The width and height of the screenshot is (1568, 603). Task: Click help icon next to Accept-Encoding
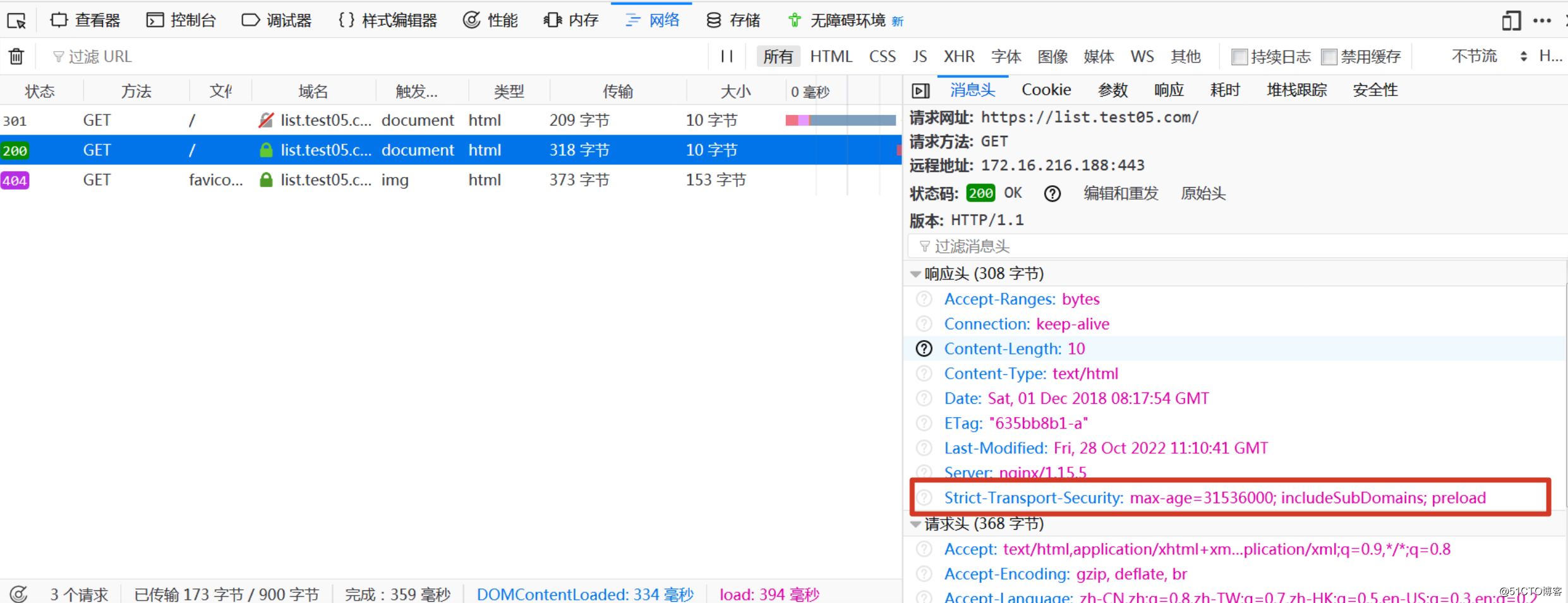pyautogui.click(x=924, y=574)
